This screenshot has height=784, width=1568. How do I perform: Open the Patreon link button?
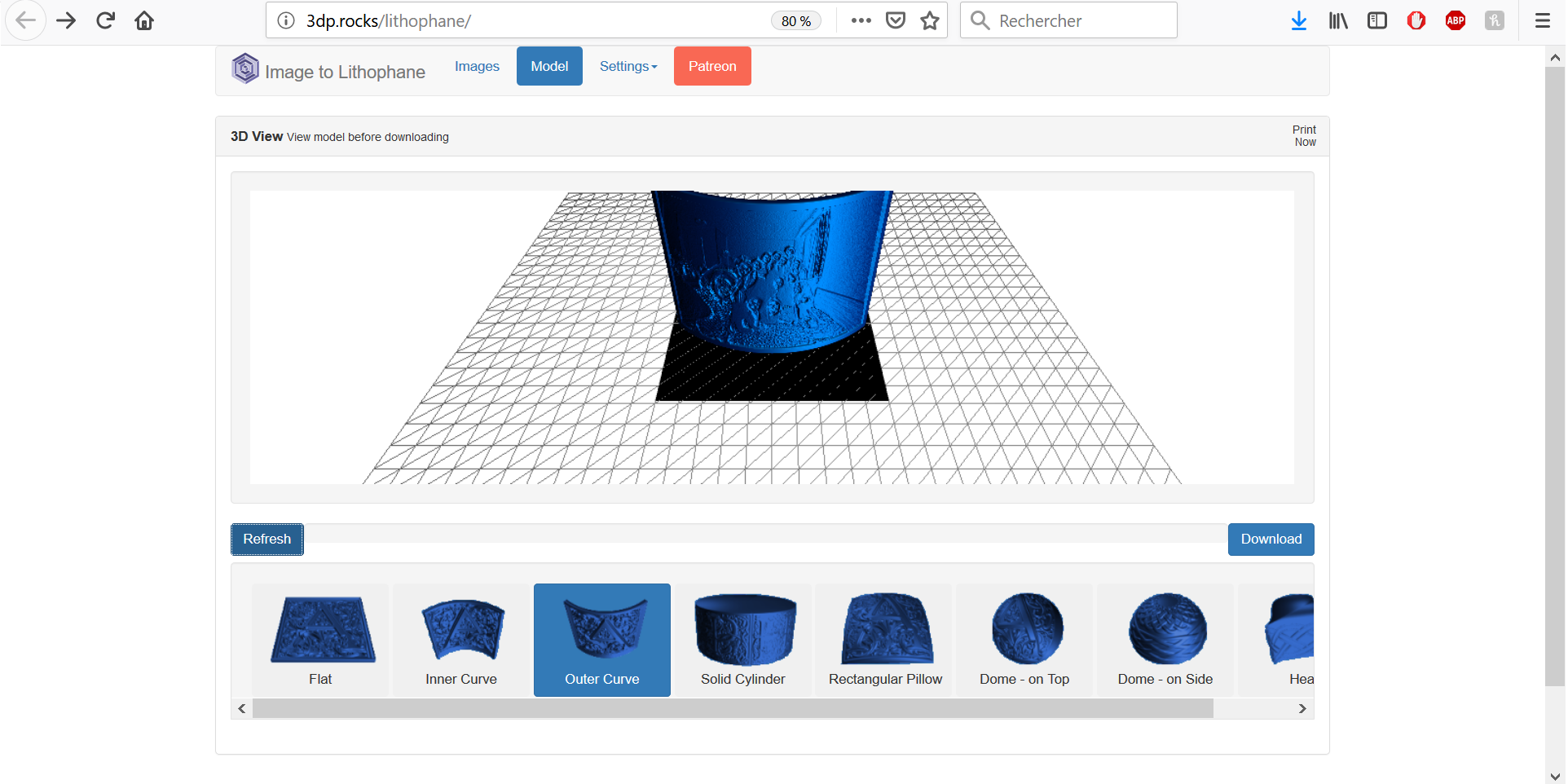(x=712, y=66)
